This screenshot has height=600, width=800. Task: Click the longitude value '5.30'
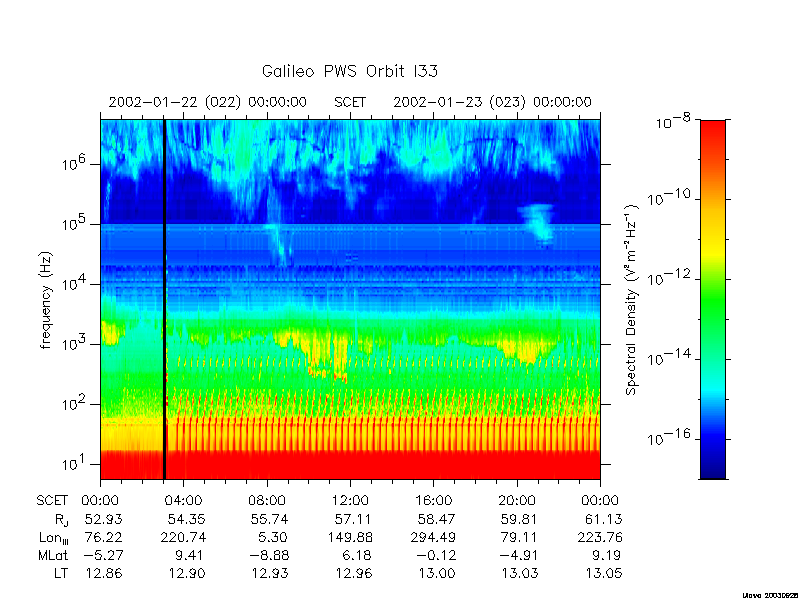tap(273, 537)
